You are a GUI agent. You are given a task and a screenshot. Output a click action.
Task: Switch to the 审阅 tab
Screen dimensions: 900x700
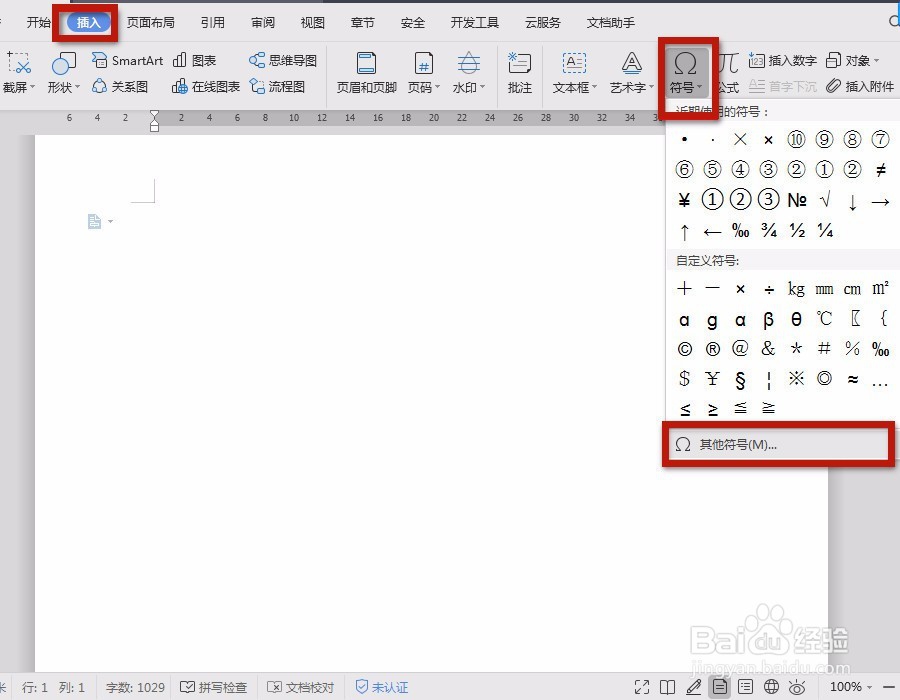[x=263, y=22]
